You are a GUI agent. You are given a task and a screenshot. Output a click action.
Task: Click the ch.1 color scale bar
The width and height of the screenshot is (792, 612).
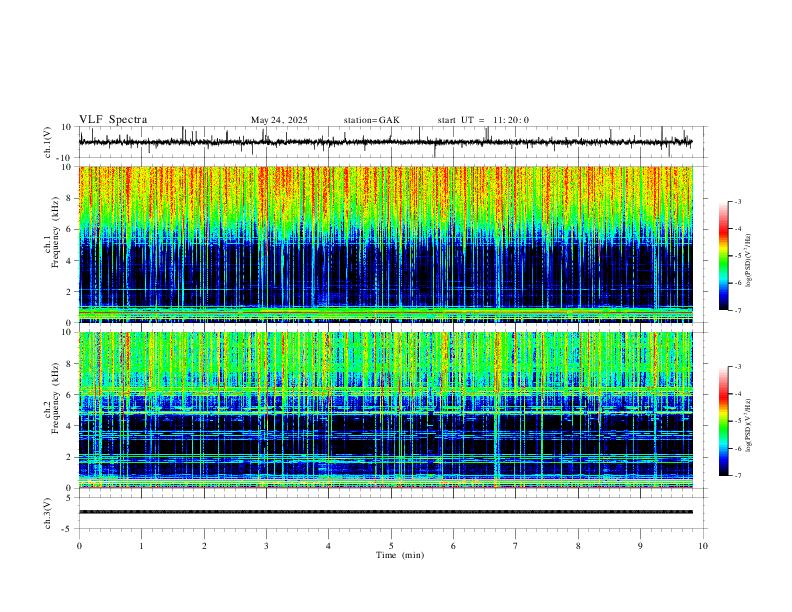pos(723,256)
